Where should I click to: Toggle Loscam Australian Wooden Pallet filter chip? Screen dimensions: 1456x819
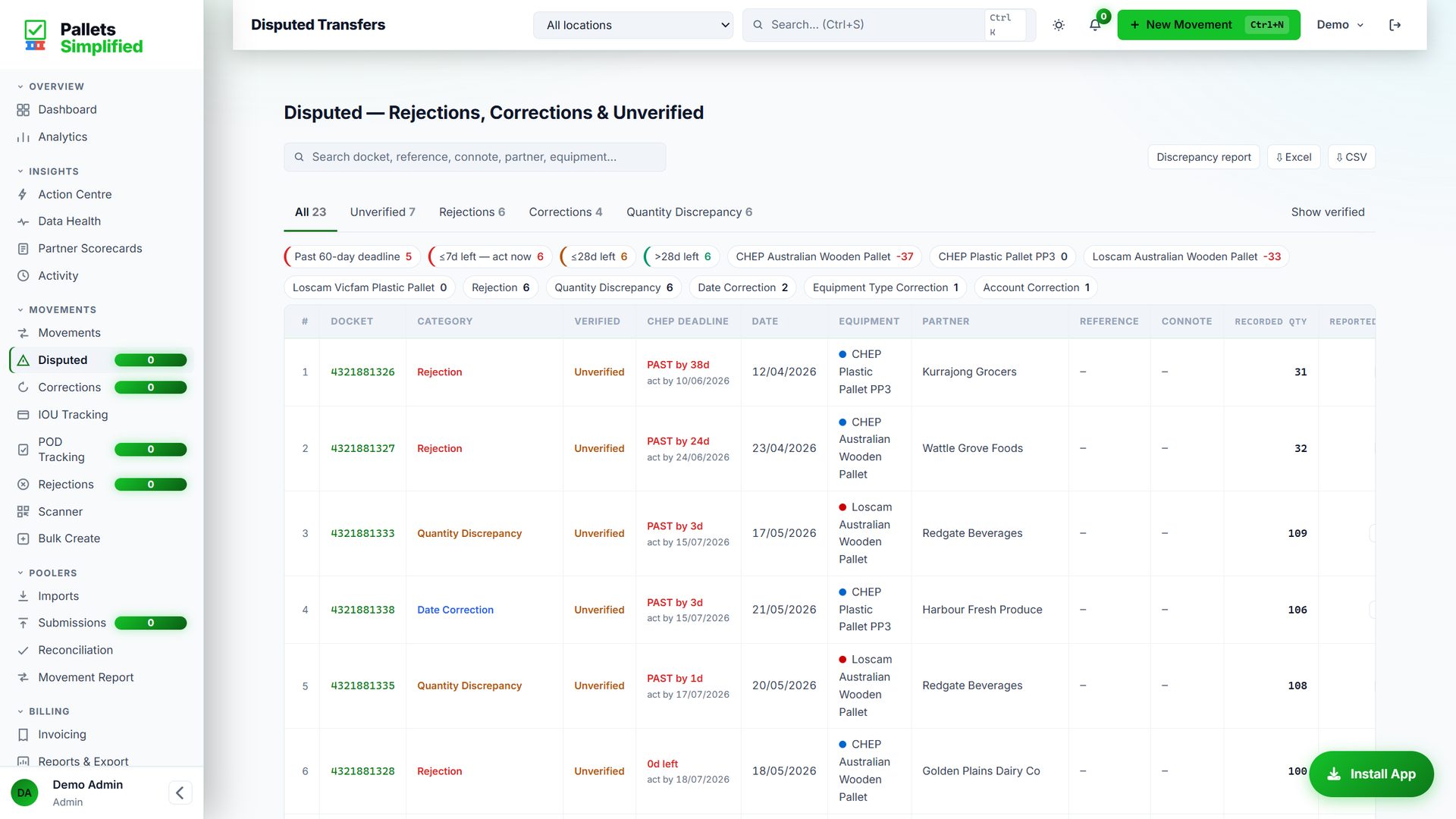pos(1186,257)
